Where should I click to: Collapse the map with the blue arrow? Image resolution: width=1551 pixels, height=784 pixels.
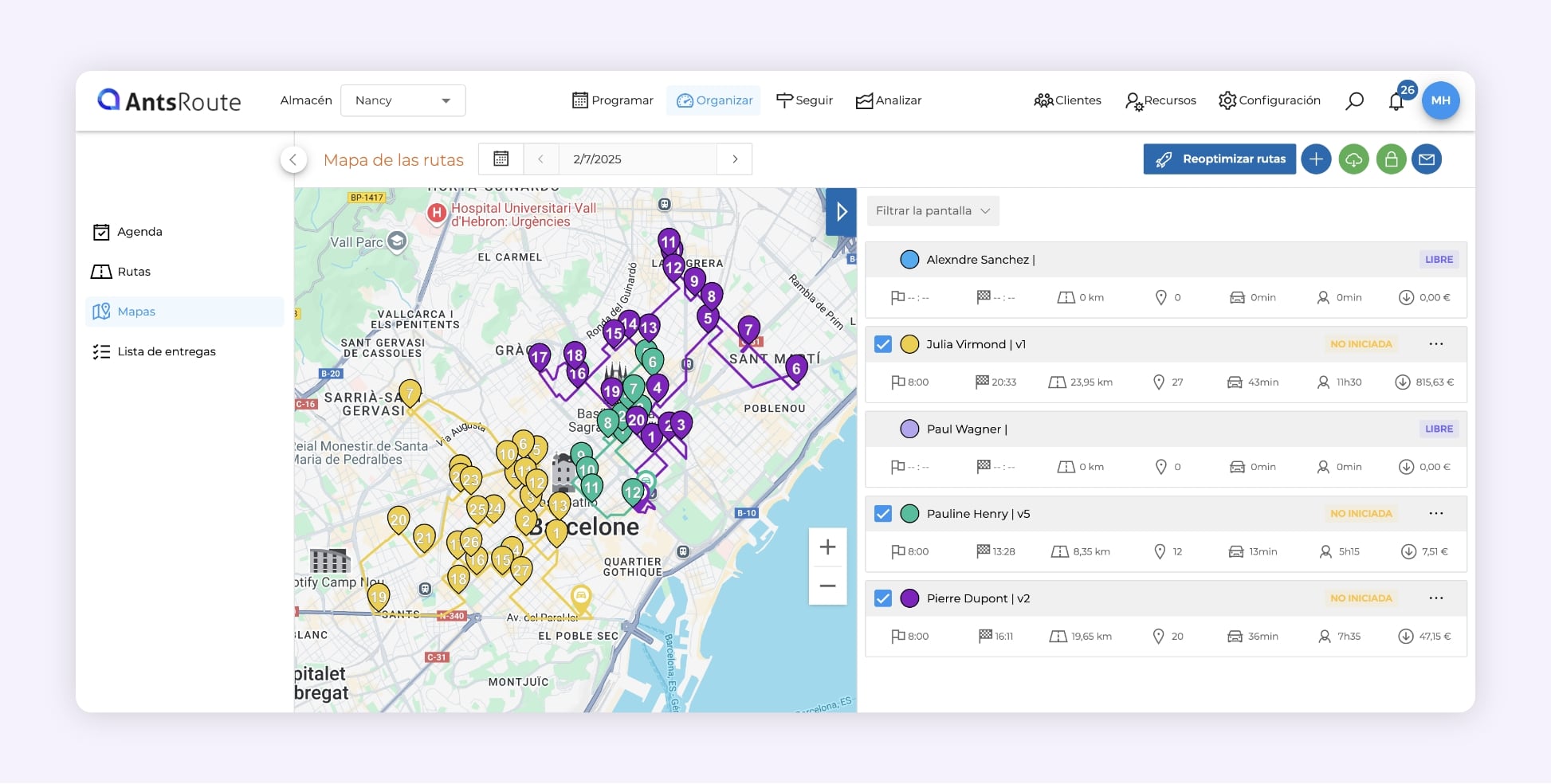point(841,212)
